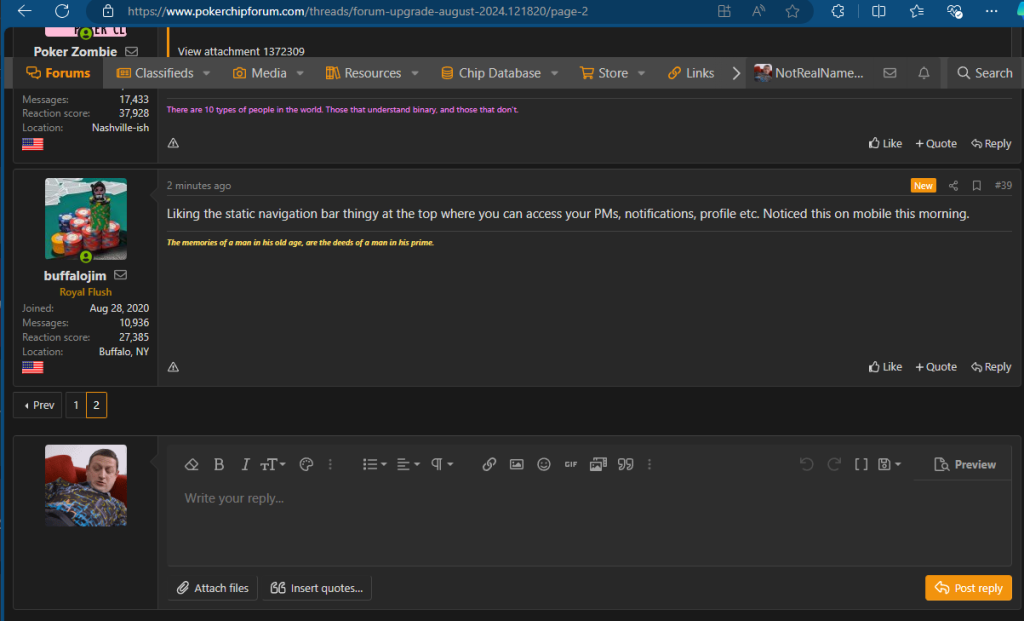The image size is (1024, 621).
Task: Click the eraser remove formatting icon
Action: [x=192, y=464]
